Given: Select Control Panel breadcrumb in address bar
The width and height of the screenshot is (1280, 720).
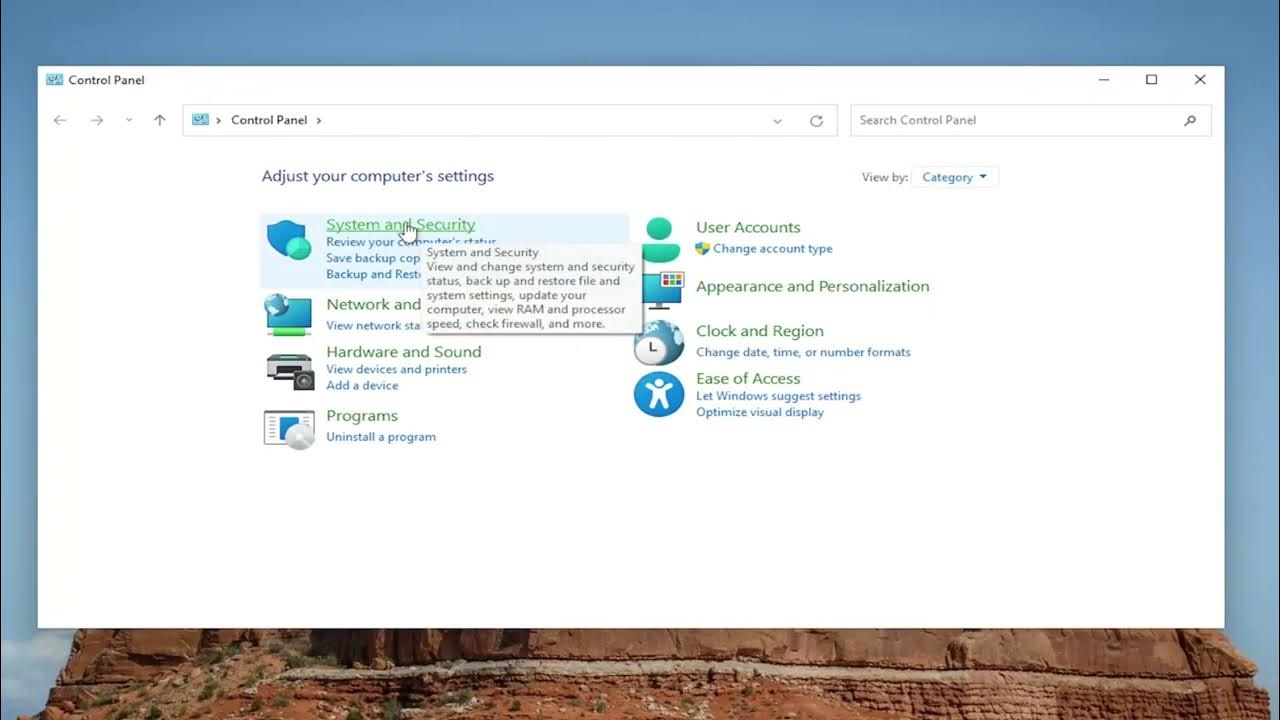Looking at the screenshot, I should point(269,120).
